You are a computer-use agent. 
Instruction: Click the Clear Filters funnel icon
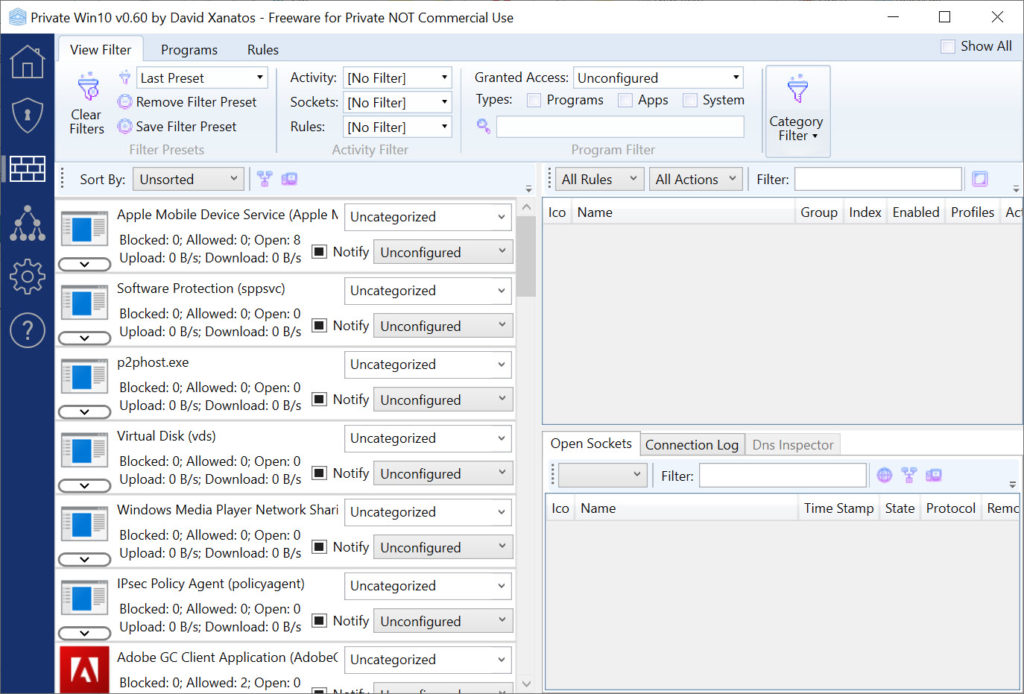coord(88,87)
